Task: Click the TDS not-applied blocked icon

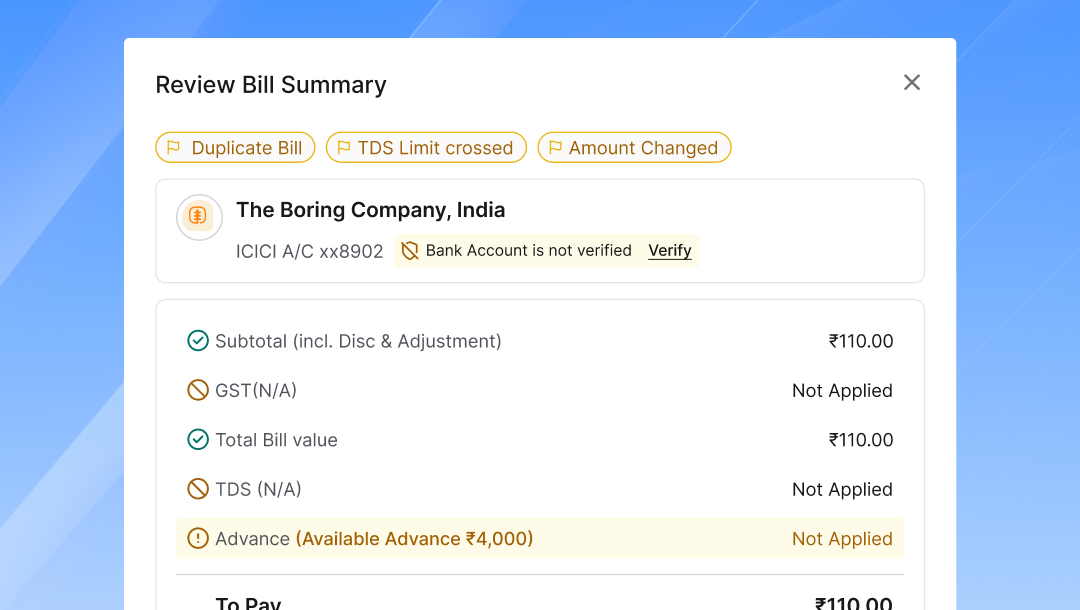Action: [x=198, y=489]
